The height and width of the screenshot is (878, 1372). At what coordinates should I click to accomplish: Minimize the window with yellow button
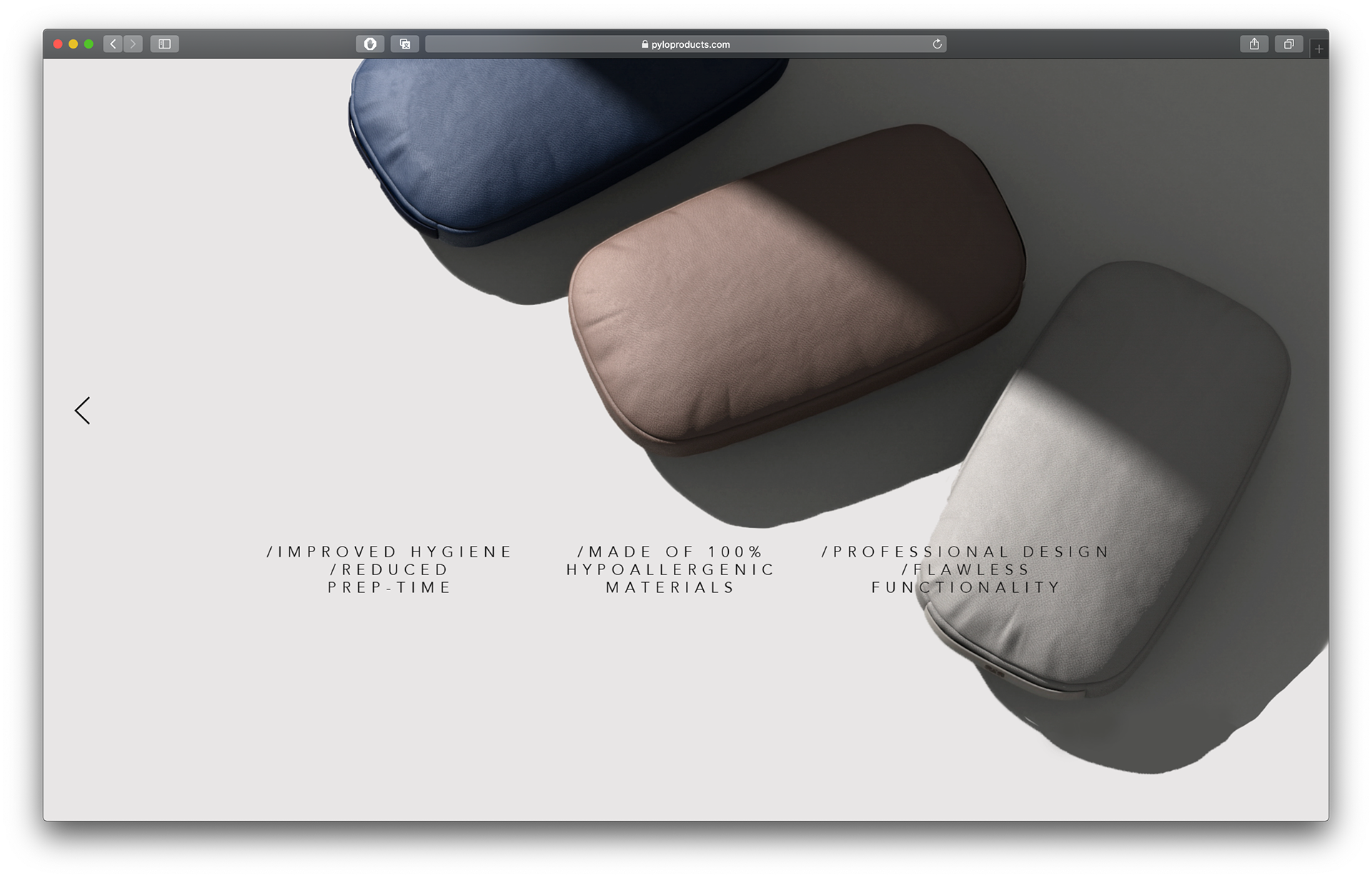[x=73, y=44]
